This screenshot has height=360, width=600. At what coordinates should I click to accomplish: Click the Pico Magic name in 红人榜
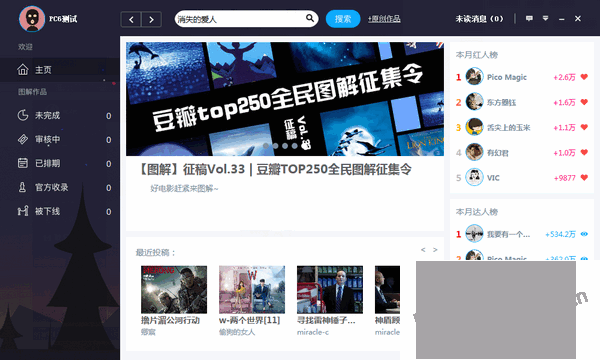tap(507, 77)
